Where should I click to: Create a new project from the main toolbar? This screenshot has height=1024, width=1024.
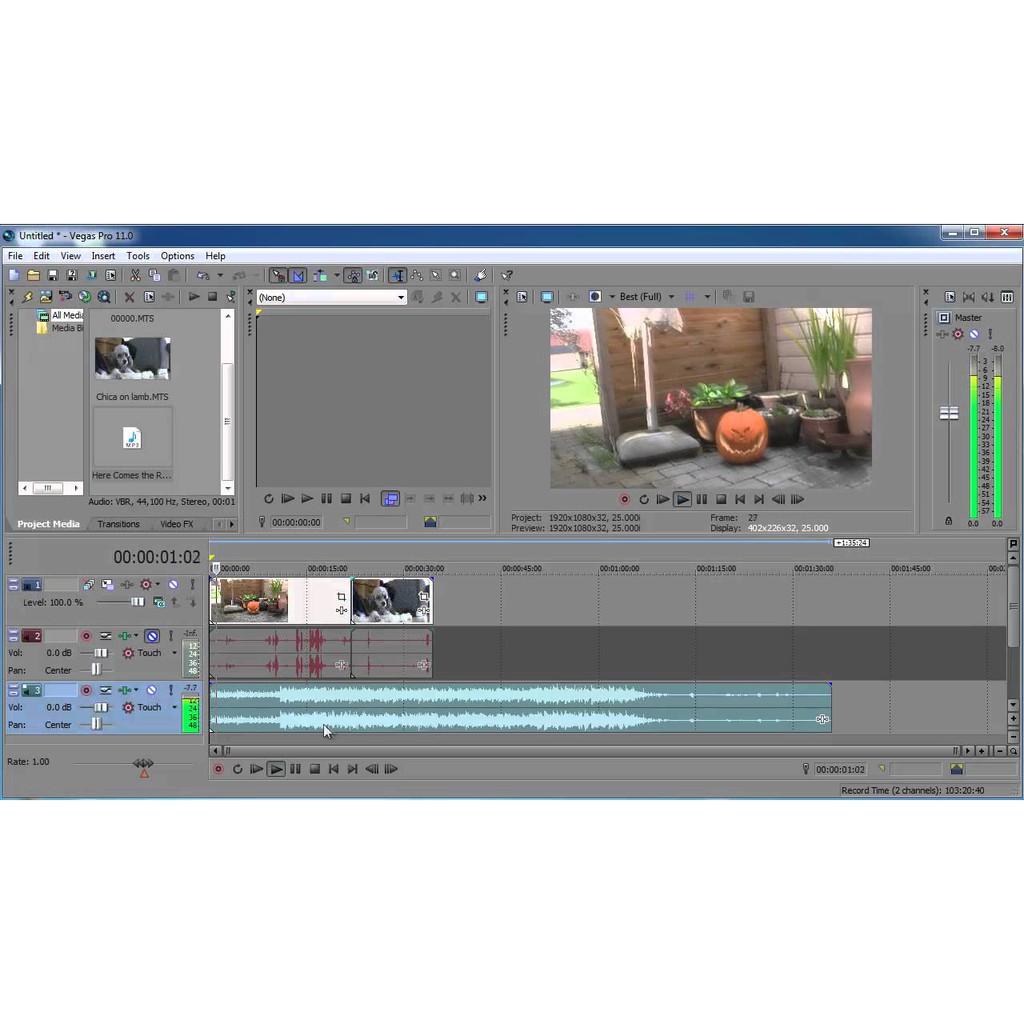[x=14, y=276]
